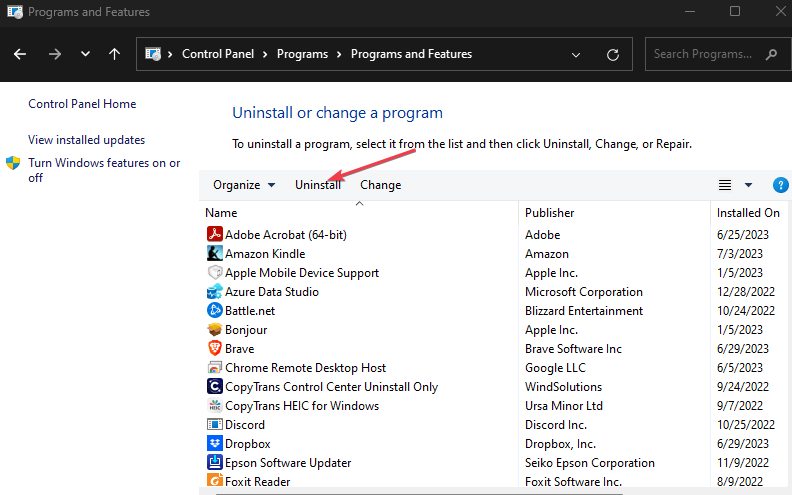Go back using the back arrow
792x495 pixels.
20,54
